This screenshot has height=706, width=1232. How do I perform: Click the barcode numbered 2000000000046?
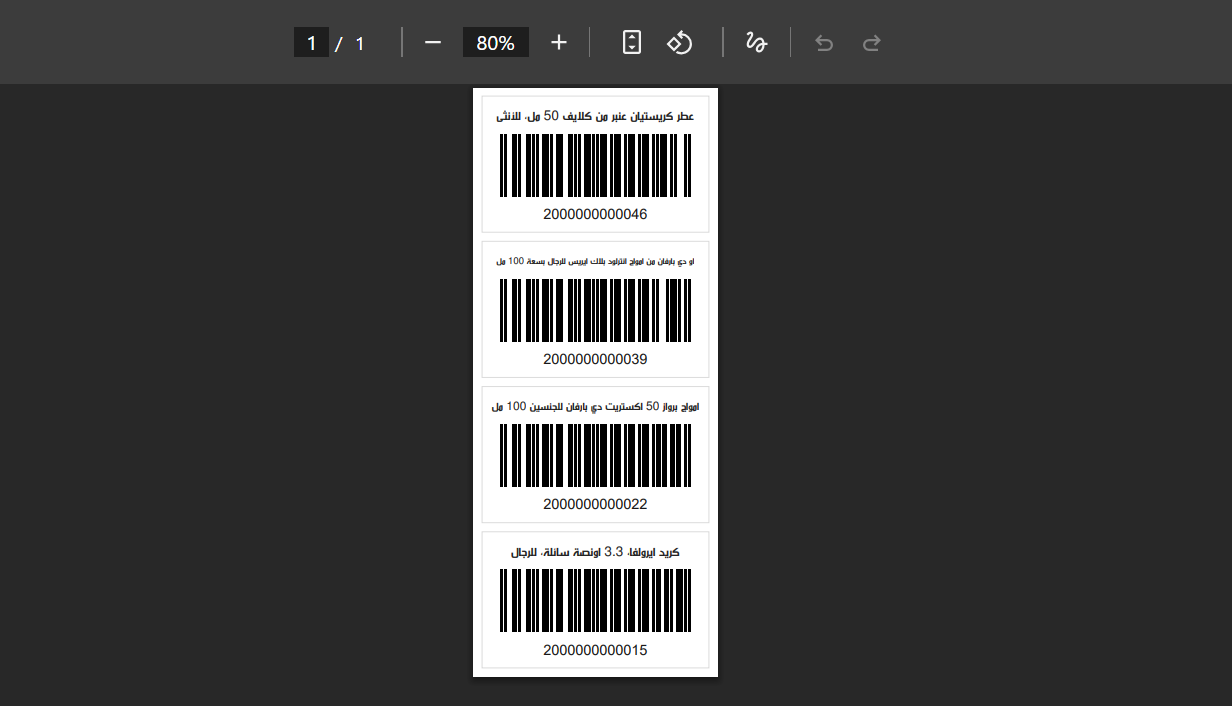[595, 165]
